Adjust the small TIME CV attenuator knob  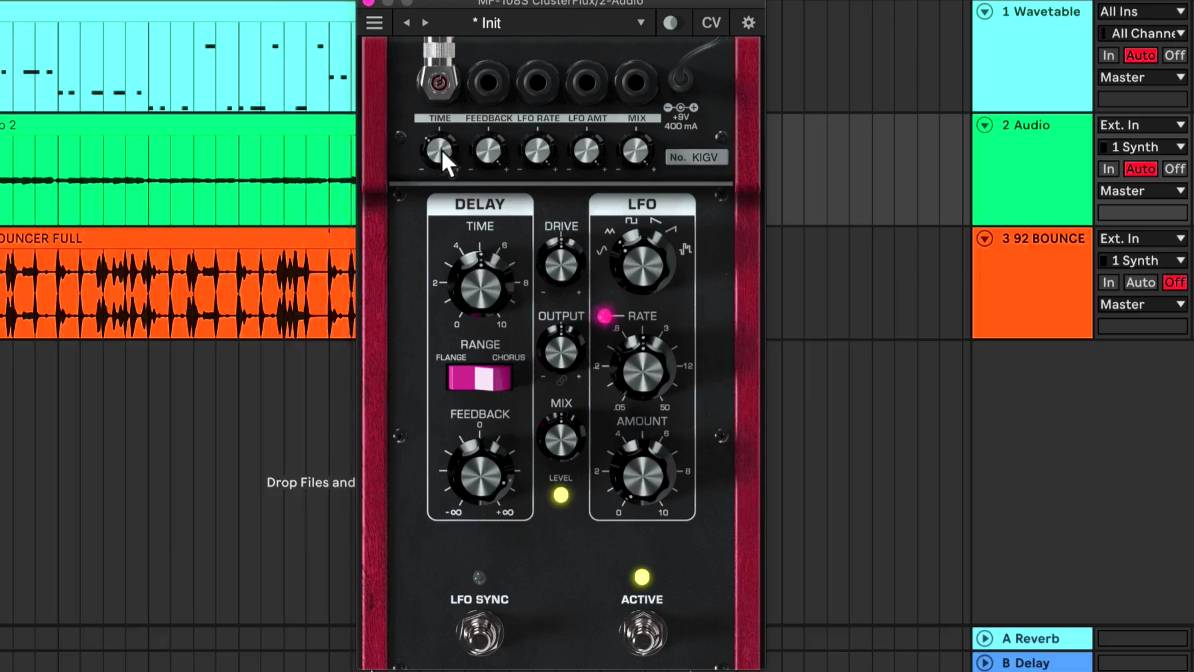click(x=439, y=150)
